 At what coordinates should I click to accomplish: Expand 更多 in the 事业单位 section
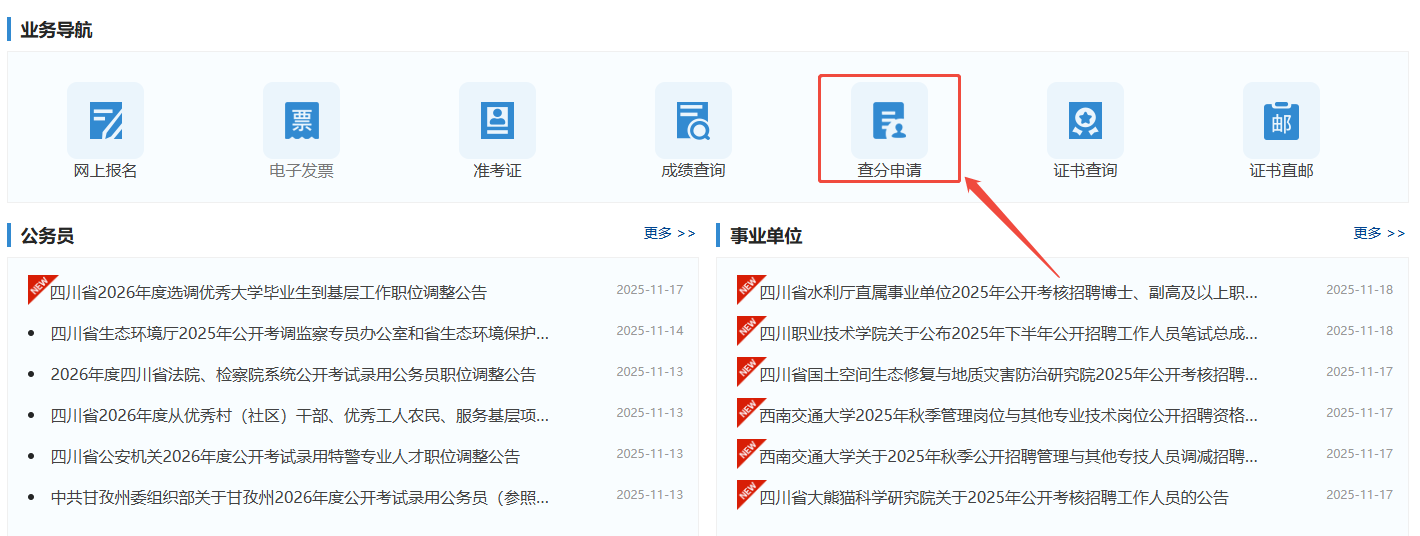[x=1379, y=233]
